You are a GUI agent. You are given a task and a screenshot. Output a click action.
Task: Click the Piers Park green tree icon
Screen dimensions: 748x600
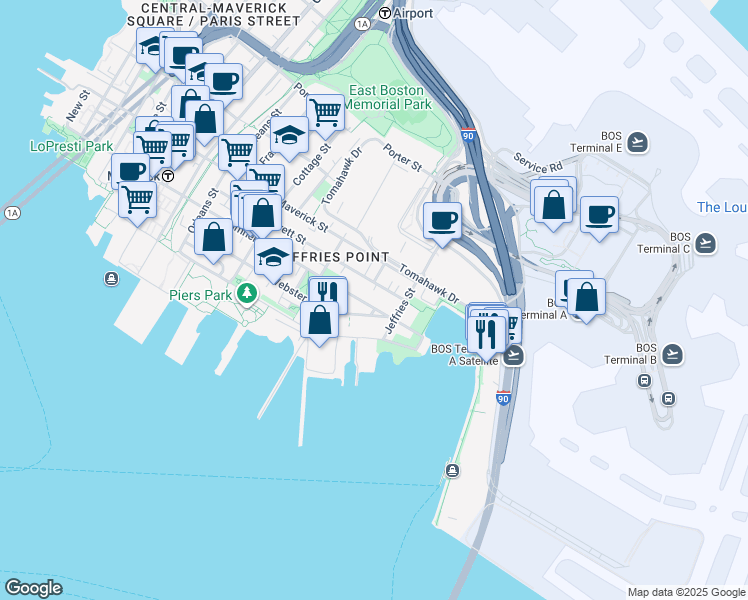[x=247, y=293]
